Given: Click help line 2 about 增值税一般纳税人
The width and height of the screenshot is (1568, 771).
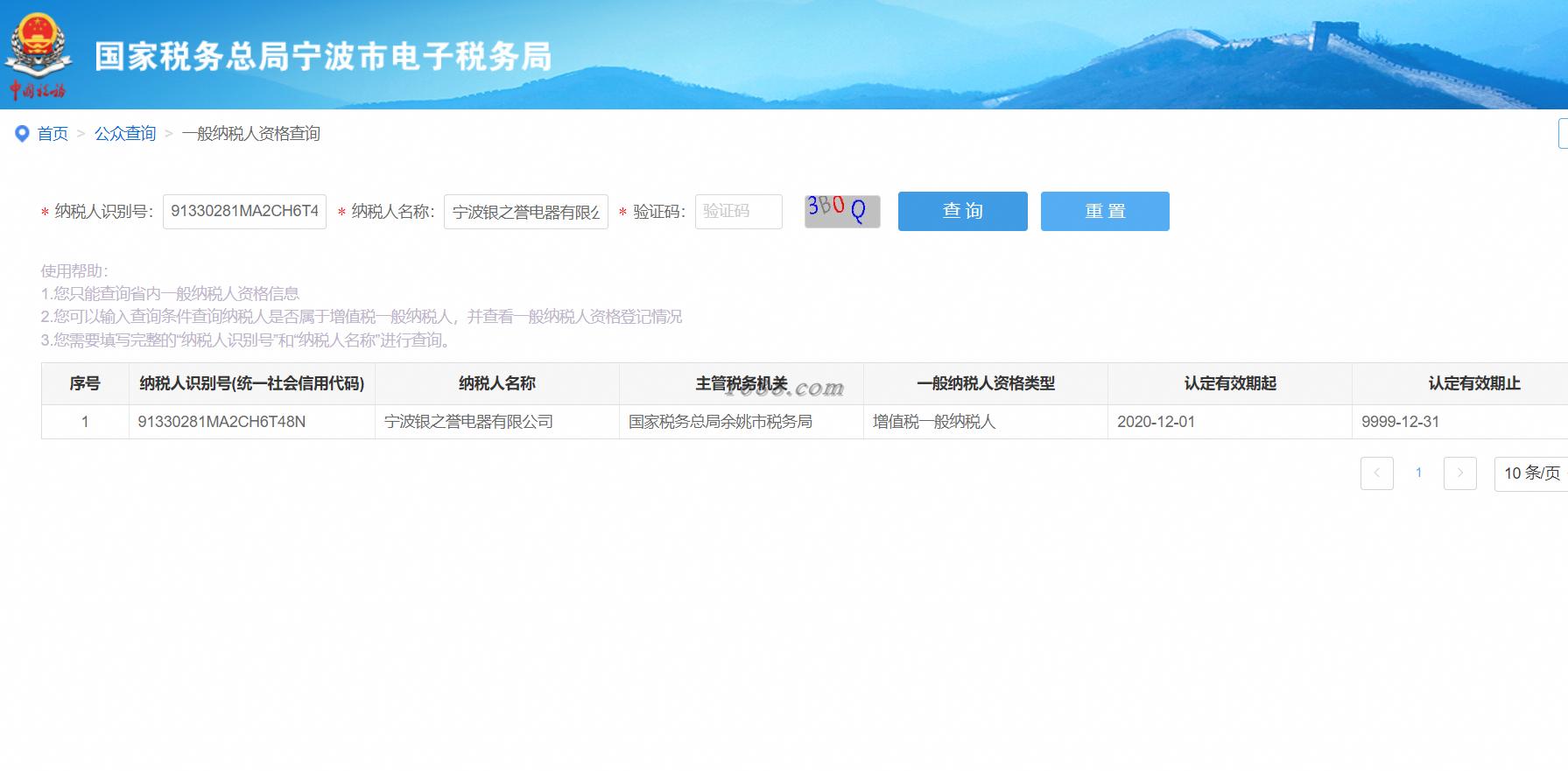Looking at the screenshot, I should point(362,317).
